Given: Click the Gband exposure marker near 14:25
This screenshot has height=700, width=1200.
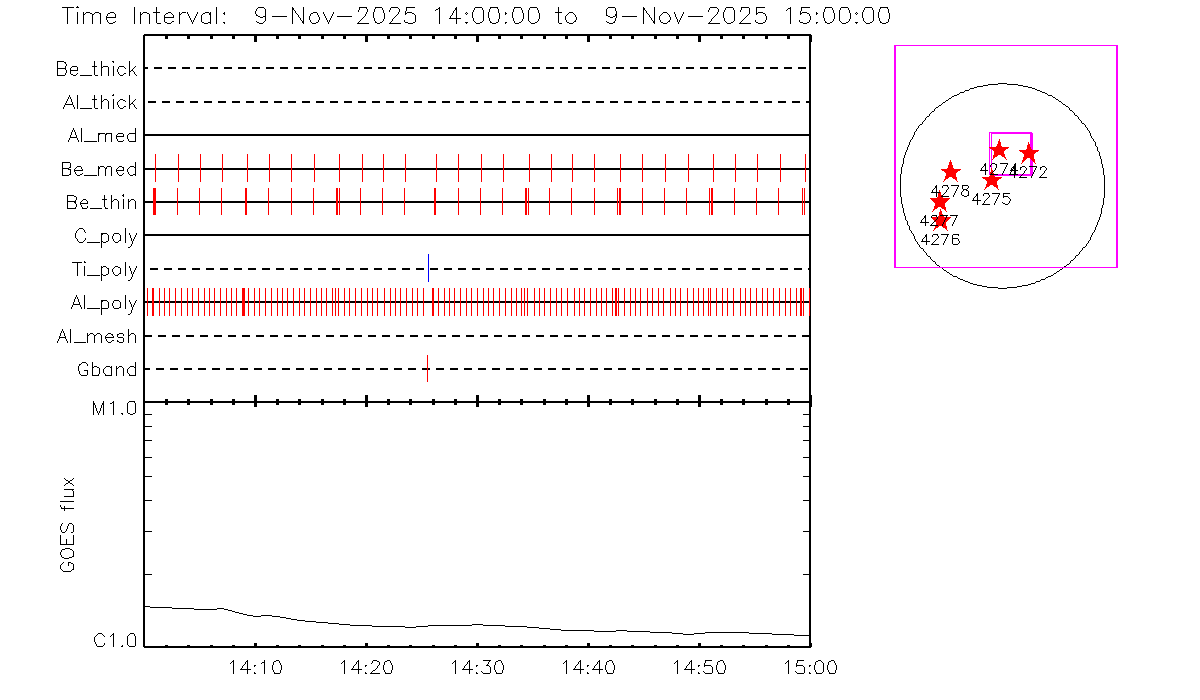Looking at the screenshot, I should tap(427, 368).
